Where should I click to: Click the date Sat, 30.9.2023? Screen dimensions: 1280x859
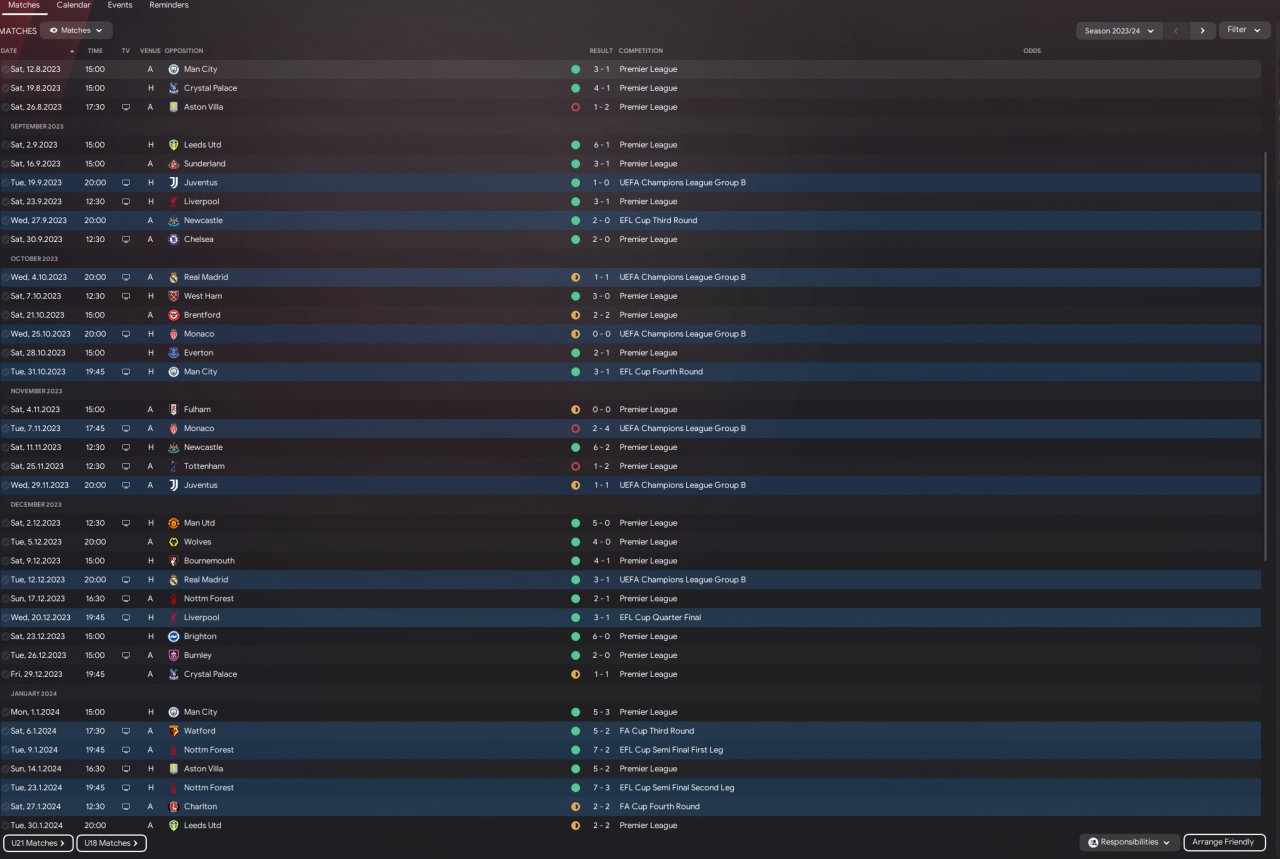pos(36,240)
